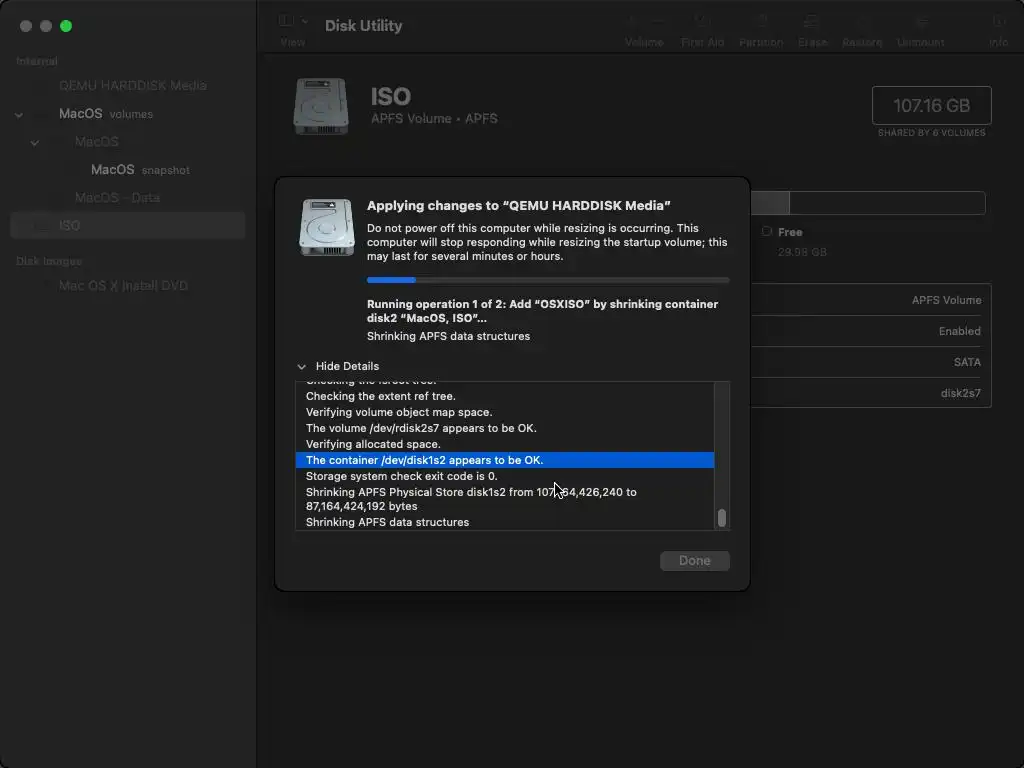Image resolution: width=1024 pixels, height=768 pixels.
Task: Click the Partition toolbar icon
Action: [x=761, y=22]
